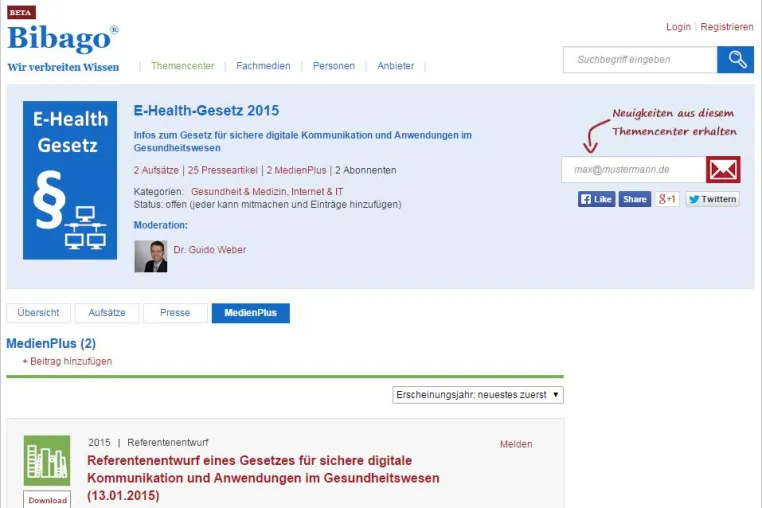Open the Fachmedien menu item
The image size is (762, 508).
(x=263, y=66)
